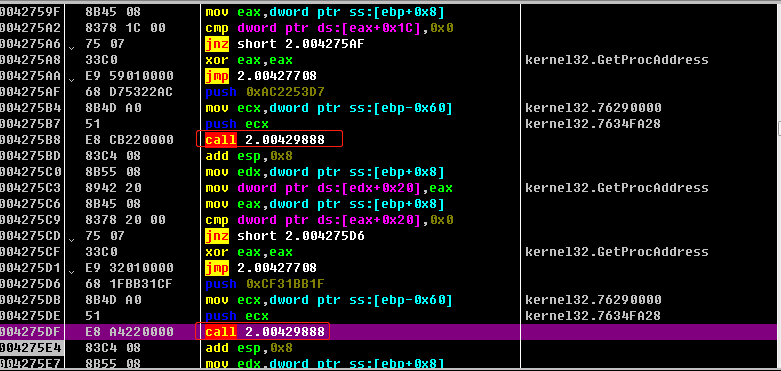The image size is (781, 371).
Task: Select the hex bytes 8378 1C 00
Action: [x=126, y=28]
